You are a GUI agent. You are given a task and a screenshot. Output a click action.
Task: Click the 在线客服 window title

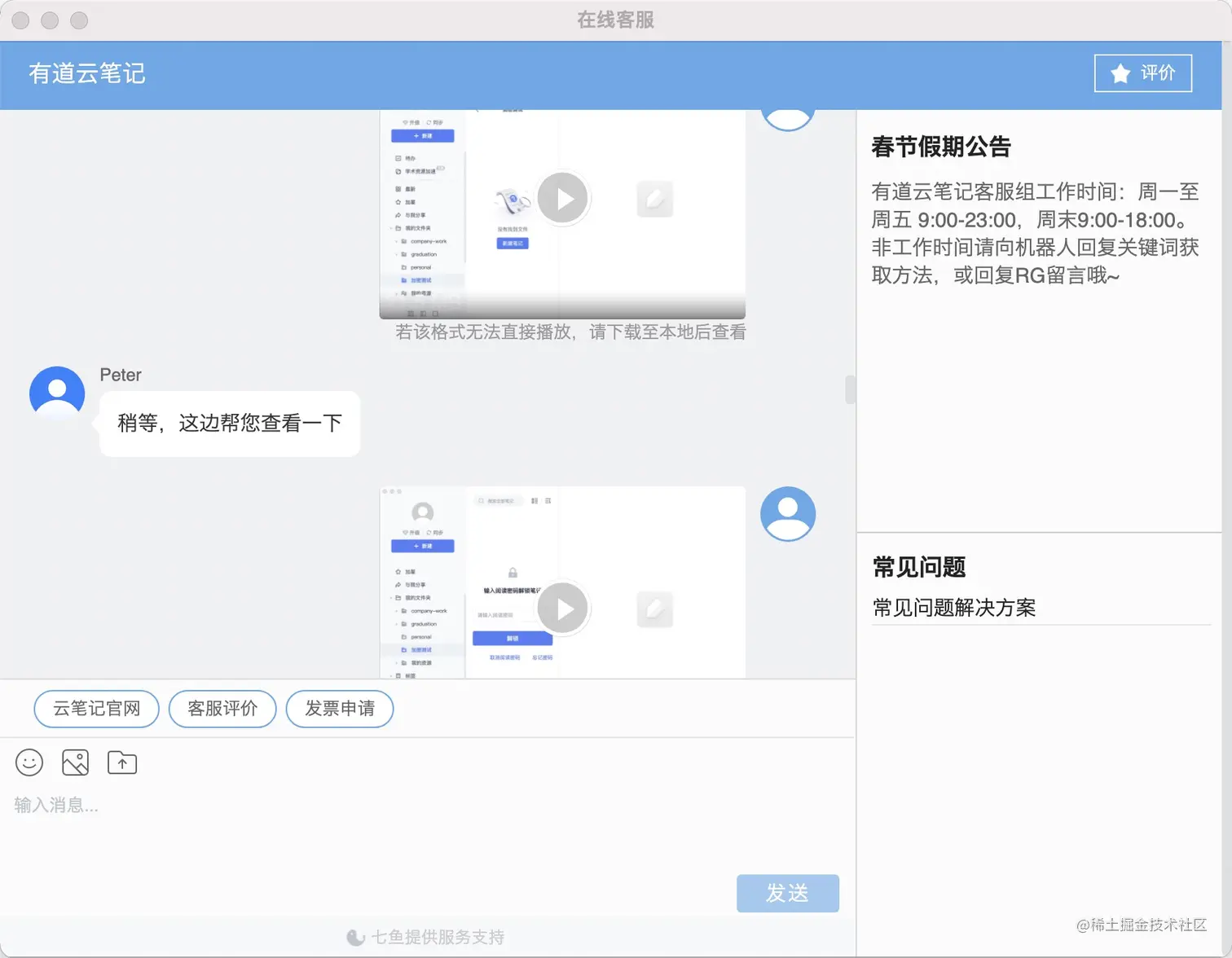click(616, 20)
